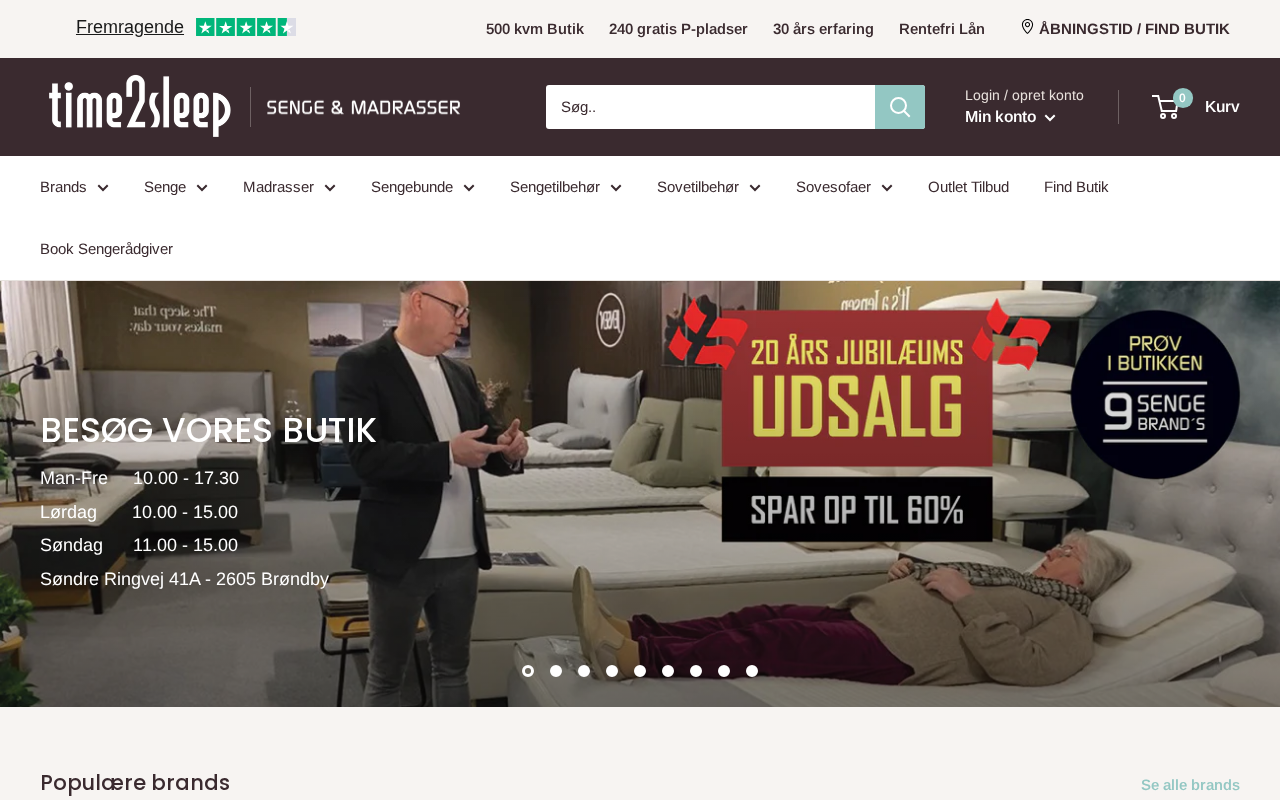Open the Book Sengerådgiver link
Screen dimensions: 1280x800
coord(106,249)
